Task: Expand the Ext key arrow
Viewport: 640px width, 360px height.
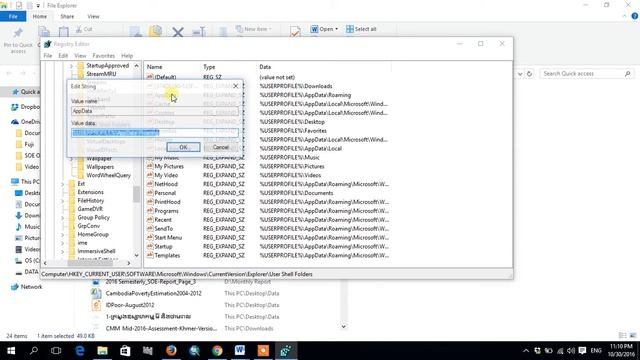Action: 63,184
